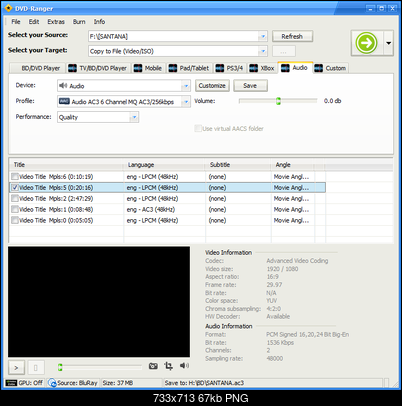Open the Profile dropdown

(x=186, y=101)
